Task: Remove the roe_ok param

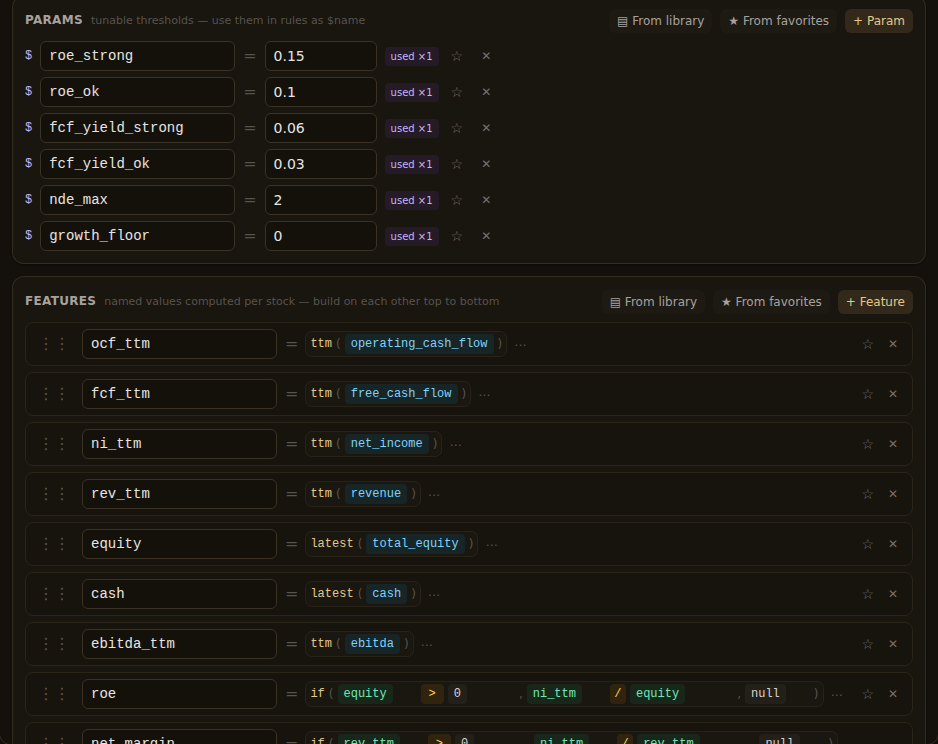Action: [486, 92]
